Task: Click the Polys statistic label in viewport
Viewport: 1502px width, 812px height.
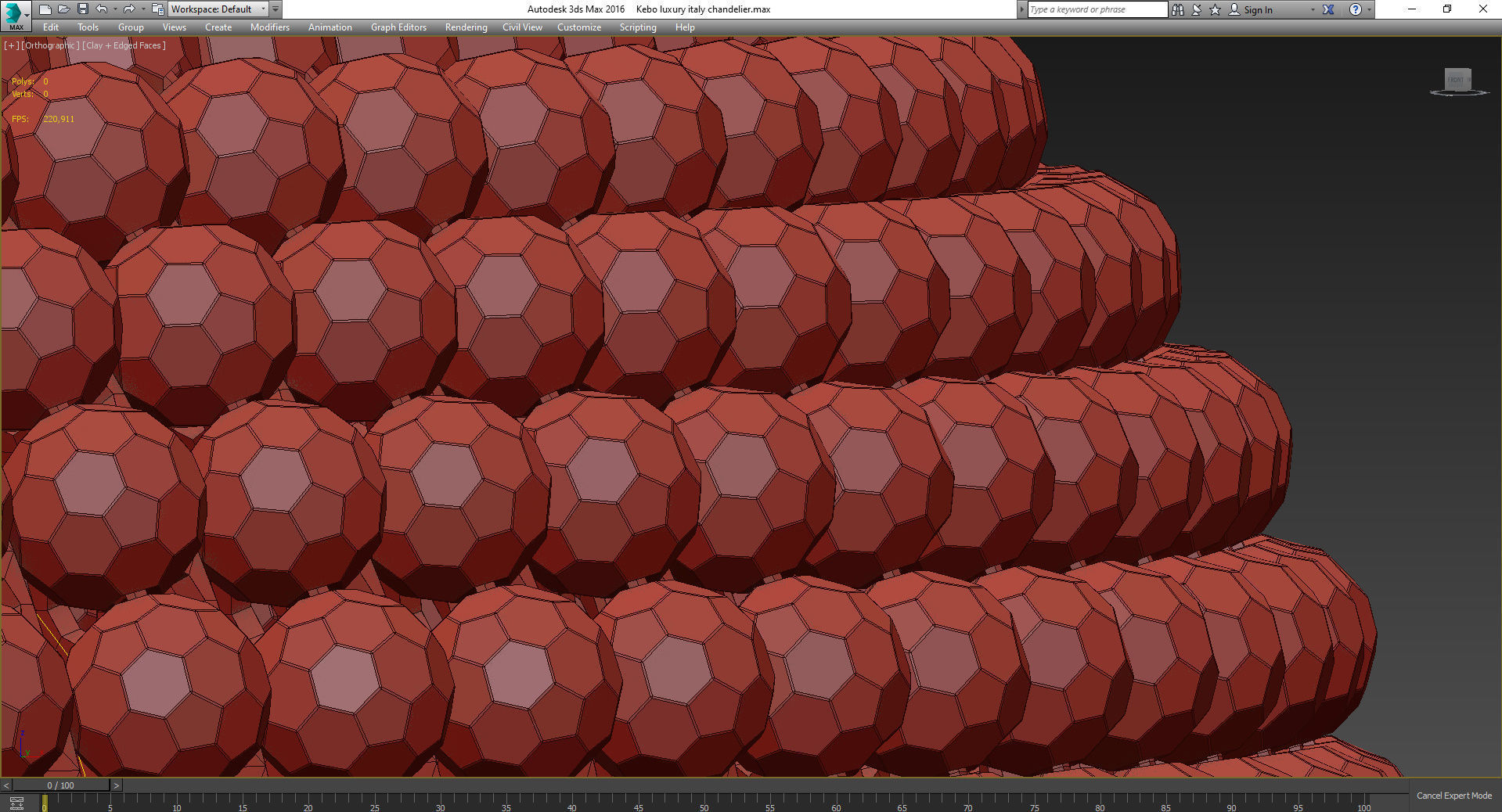Action: click(x=23, y=81)
